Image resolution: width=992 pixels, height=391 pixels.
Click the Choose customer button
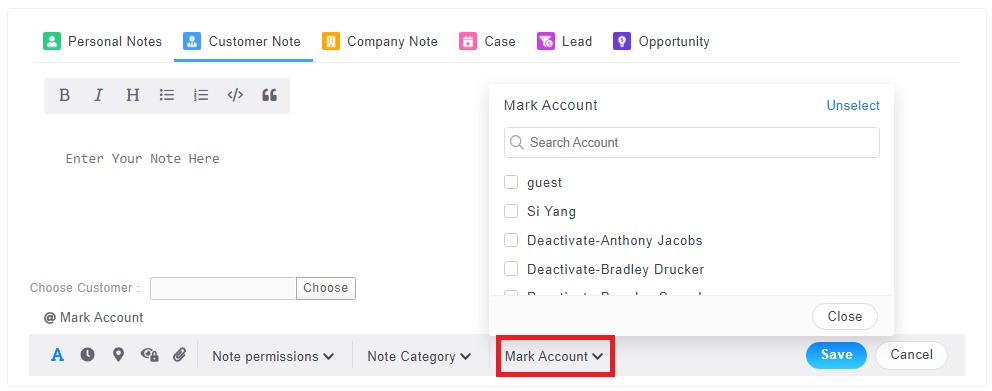click(326, 288)
